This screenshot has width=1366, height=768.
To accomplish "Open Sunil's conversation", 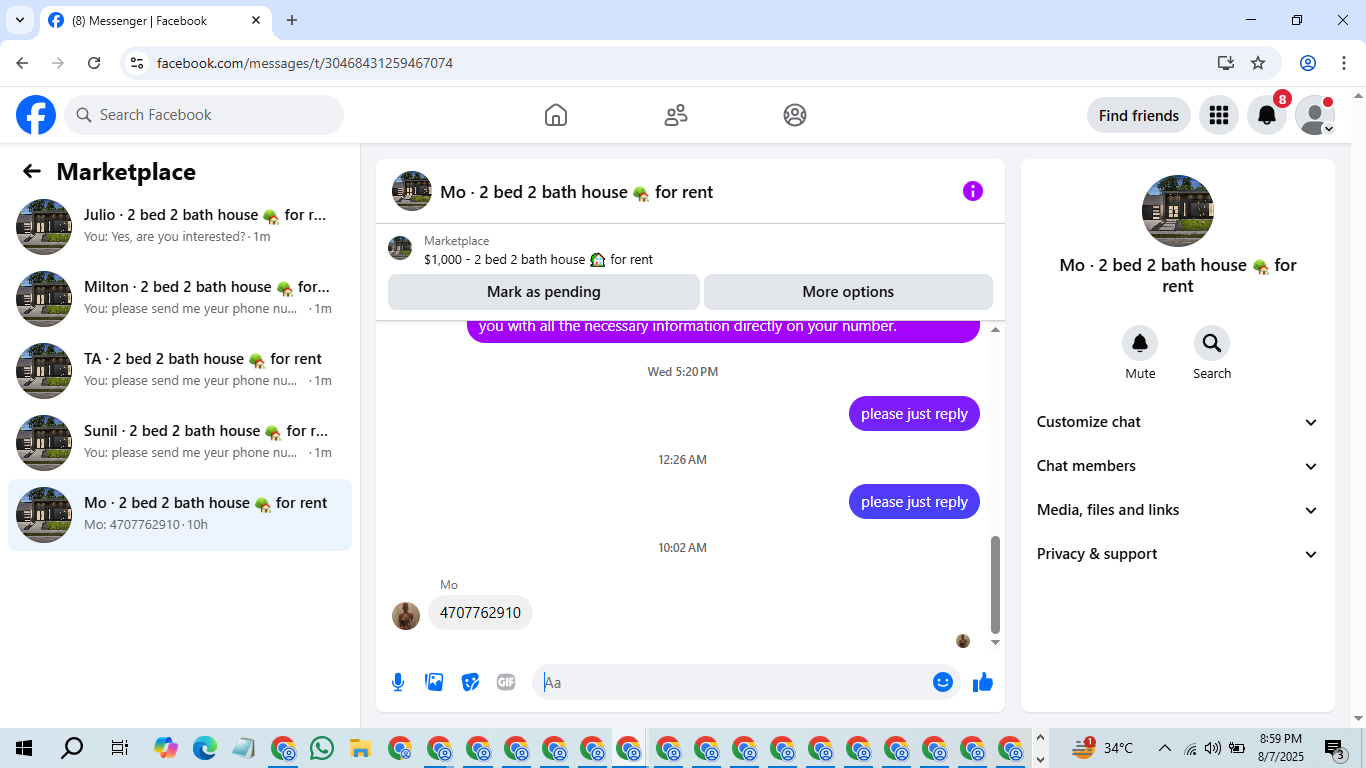I will pyautogui.click(x=180, y=443).
